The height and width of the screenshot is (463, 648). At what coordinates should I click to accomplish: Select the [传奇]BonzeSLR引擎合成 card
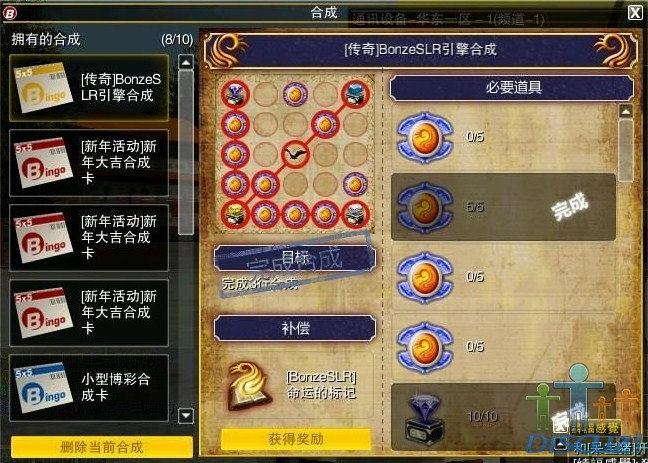coord(89,88)
